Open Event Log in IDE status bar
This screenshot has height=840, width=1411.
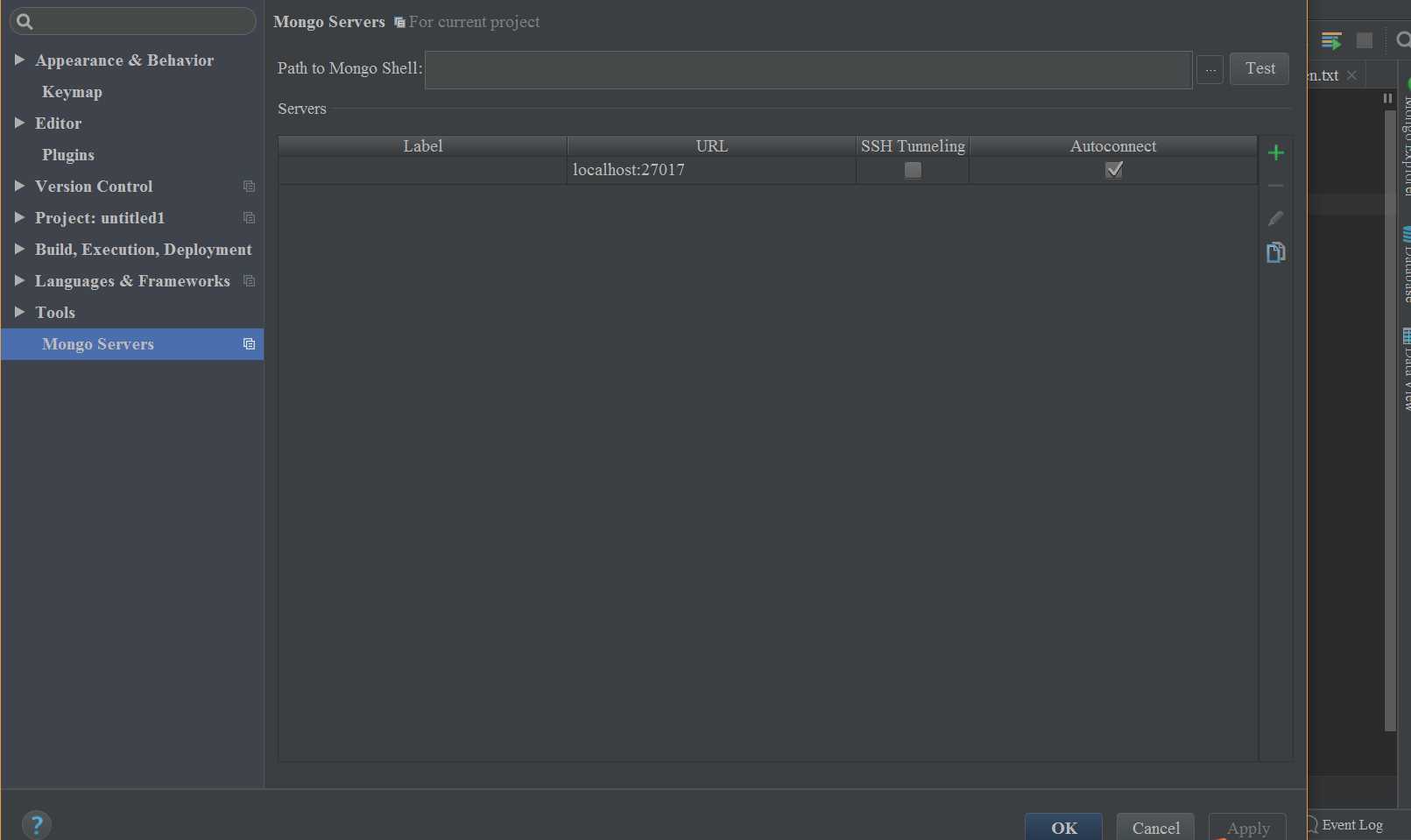(1345, 825)
